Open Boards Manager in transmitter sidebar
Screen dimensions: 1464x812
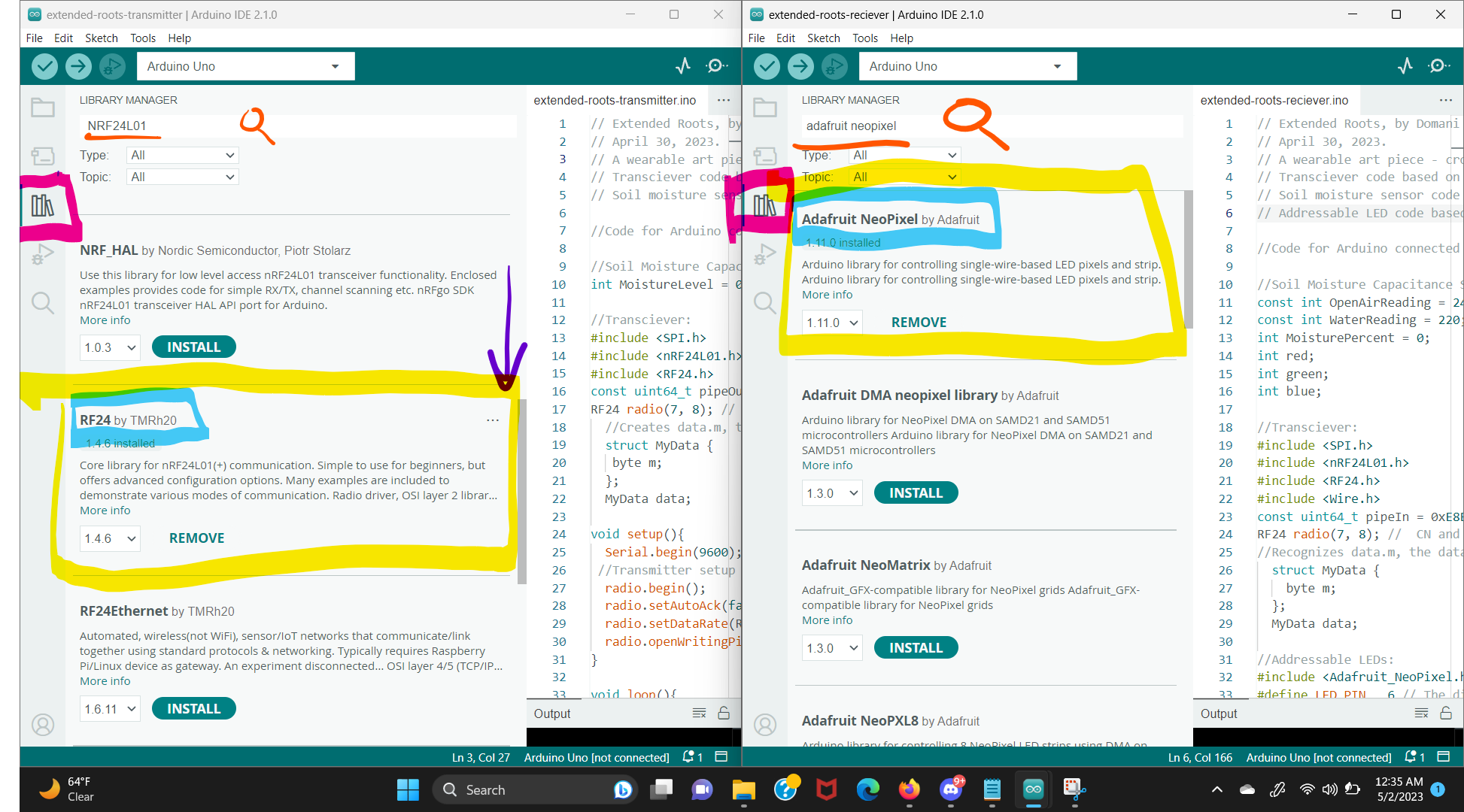[x=43, y=156]
